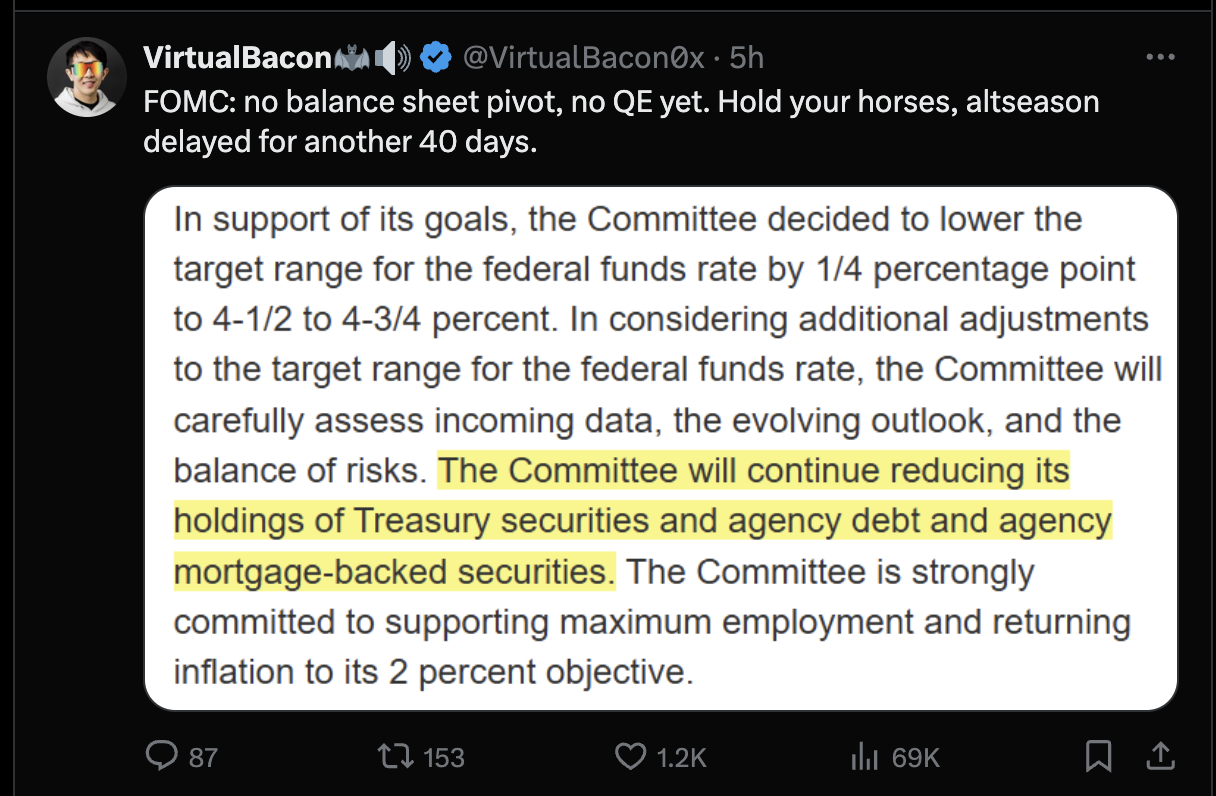Click the share upload-arrow icon
This screenshot has width=1216, height=796.
[x=1160, y=756]
